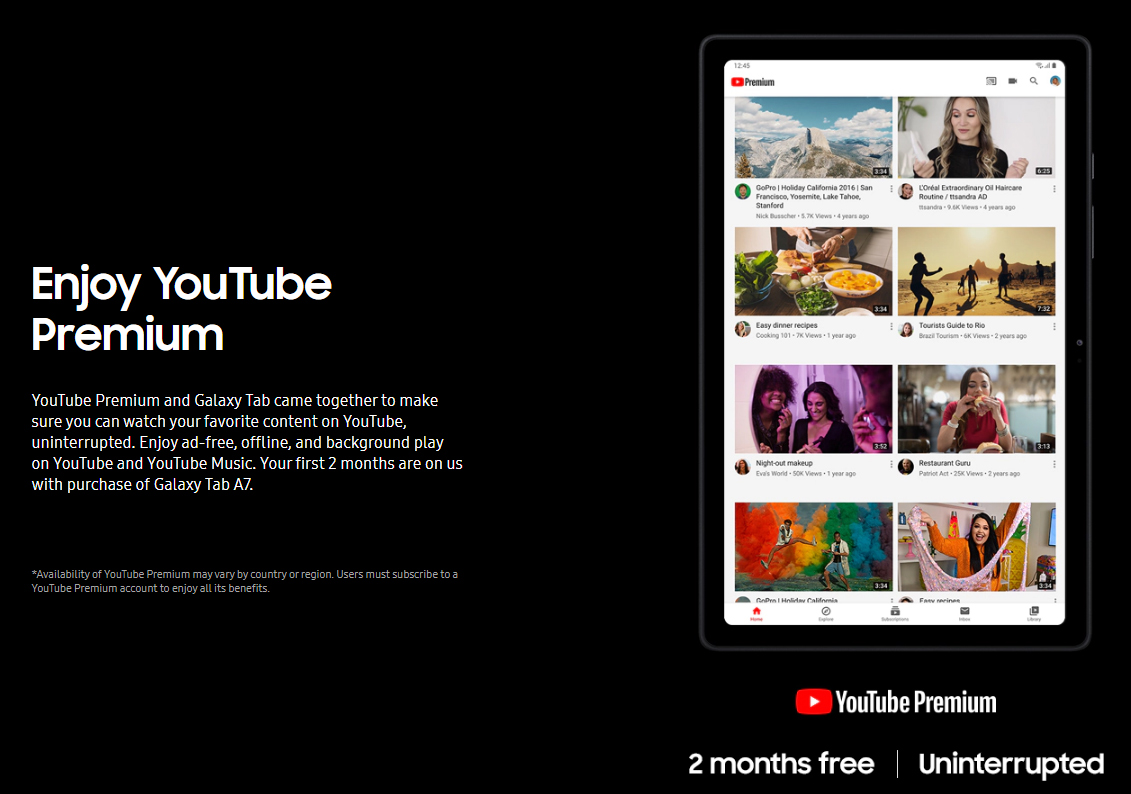Image resolution: width=1131 pixels, height=794 pixels.
Task: Open search with the magnifier icon
Action: pos(1034,81)
